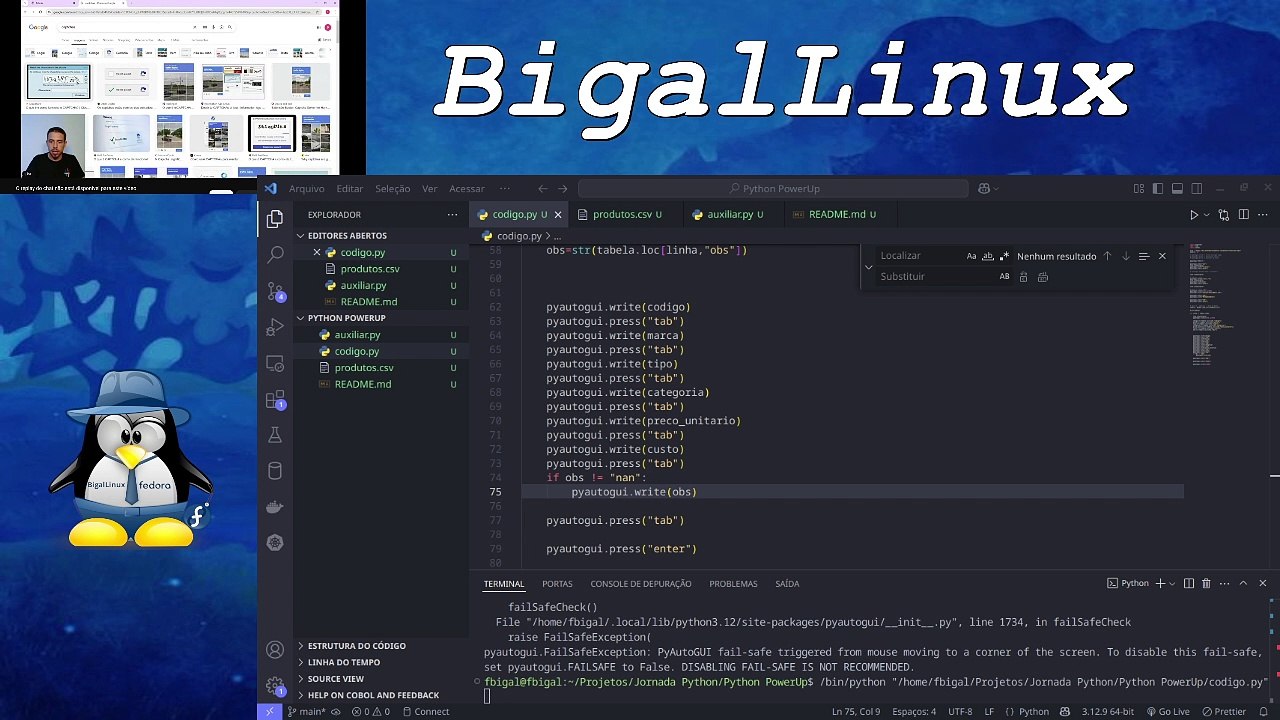Jump to next match in find widget
Viewport: 1280px width, 720px height.
(1125, 256)
